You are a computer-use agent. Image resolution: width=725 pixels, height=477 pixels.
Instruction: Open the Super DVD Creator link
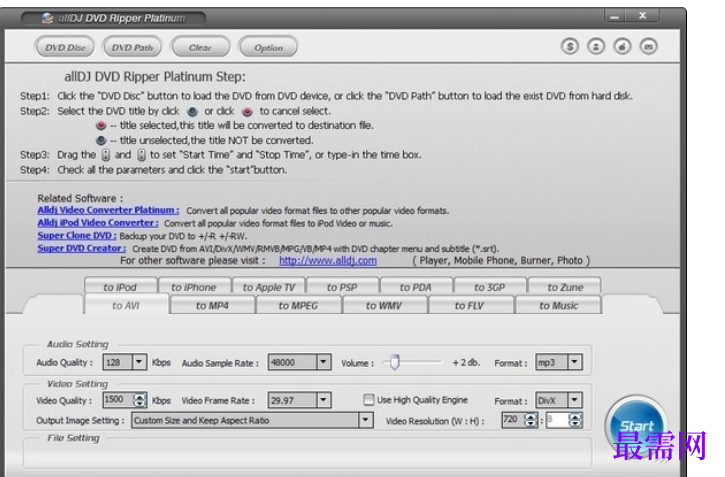[82, 248]
